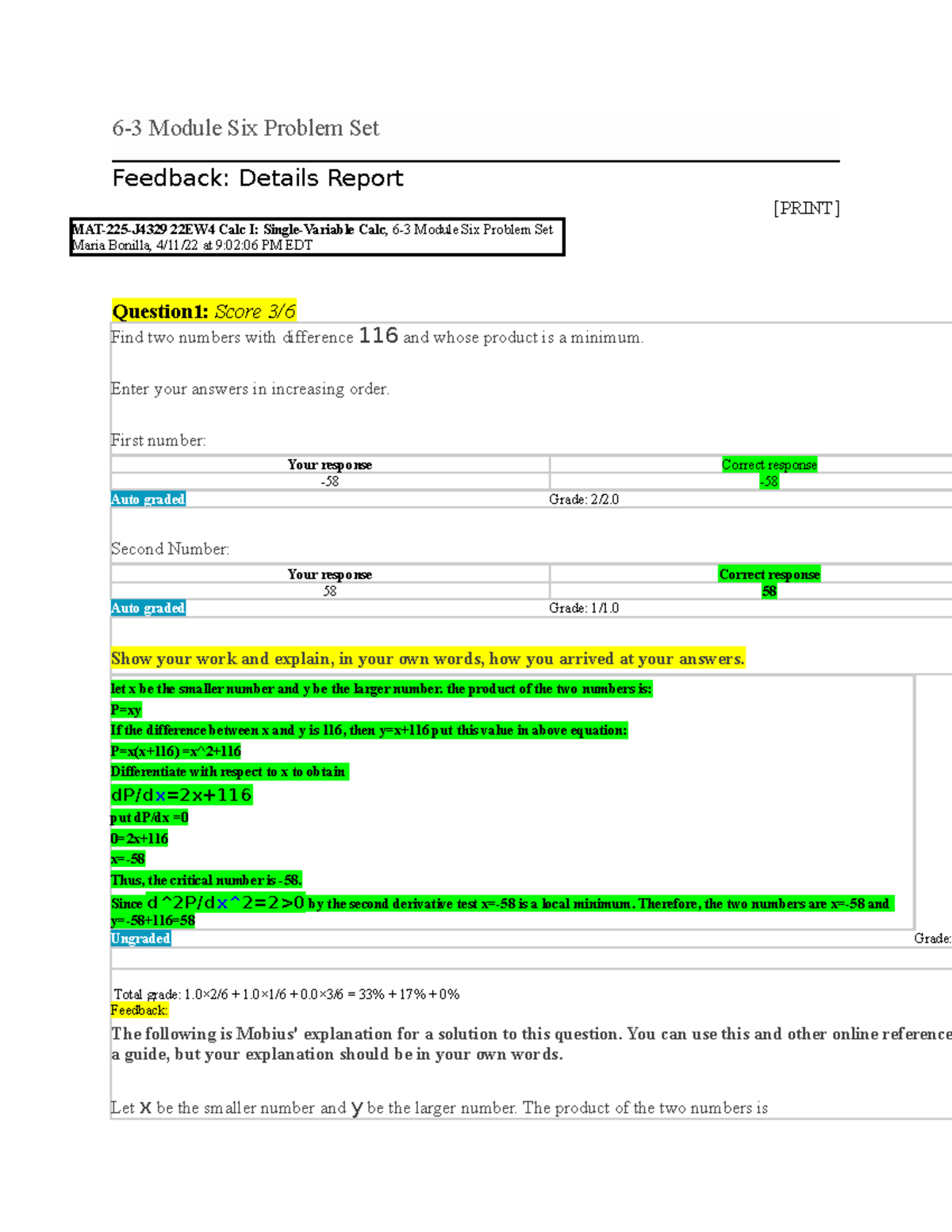Click the 'Differentiate with respect to x' line
Screen dimensions: 952x1232
(x=228, y=772)
